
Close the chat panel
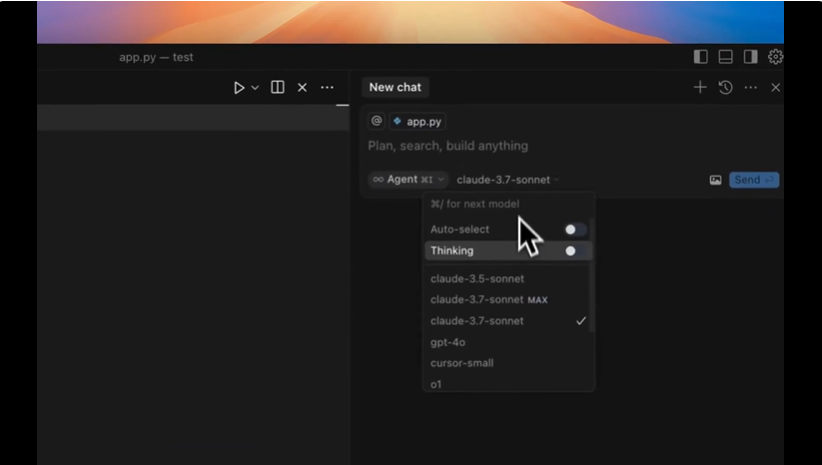click(775, 88)
